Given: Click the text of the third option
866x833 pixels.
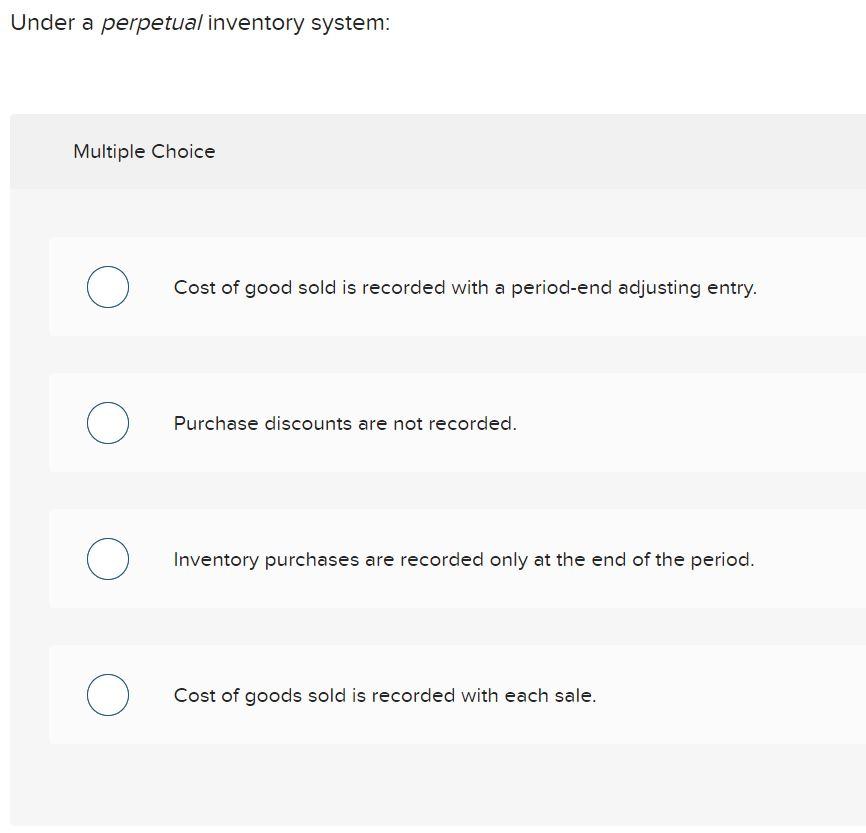Looking at the screenshot, I should tap(462, 559).
